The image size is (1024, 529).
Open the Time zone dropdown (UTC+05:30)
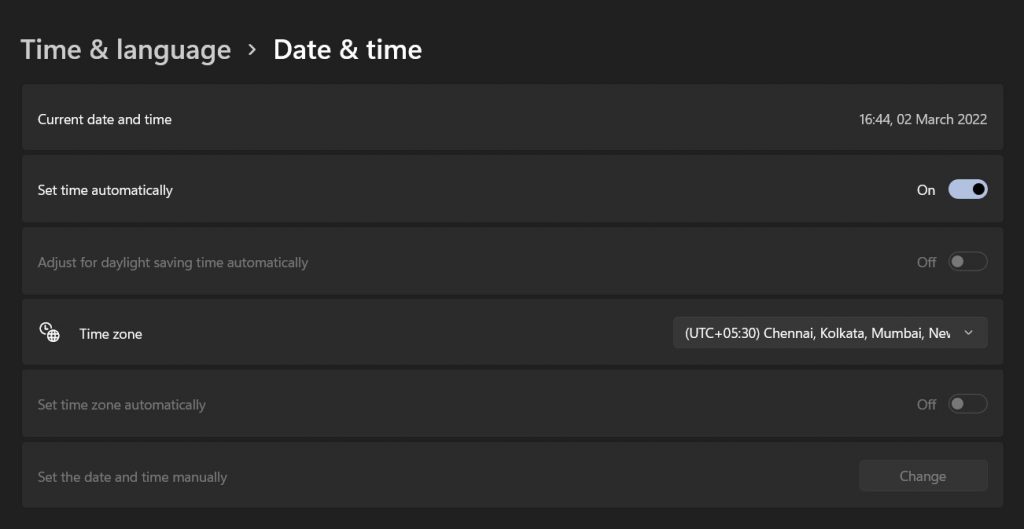[818, 333]
